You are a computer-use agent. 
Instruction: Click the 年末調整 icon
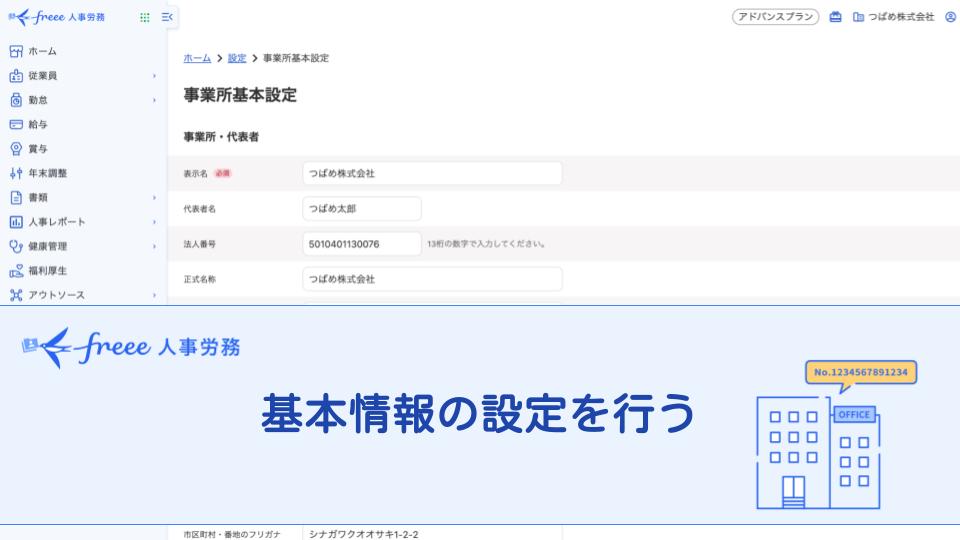click(16, 173)
